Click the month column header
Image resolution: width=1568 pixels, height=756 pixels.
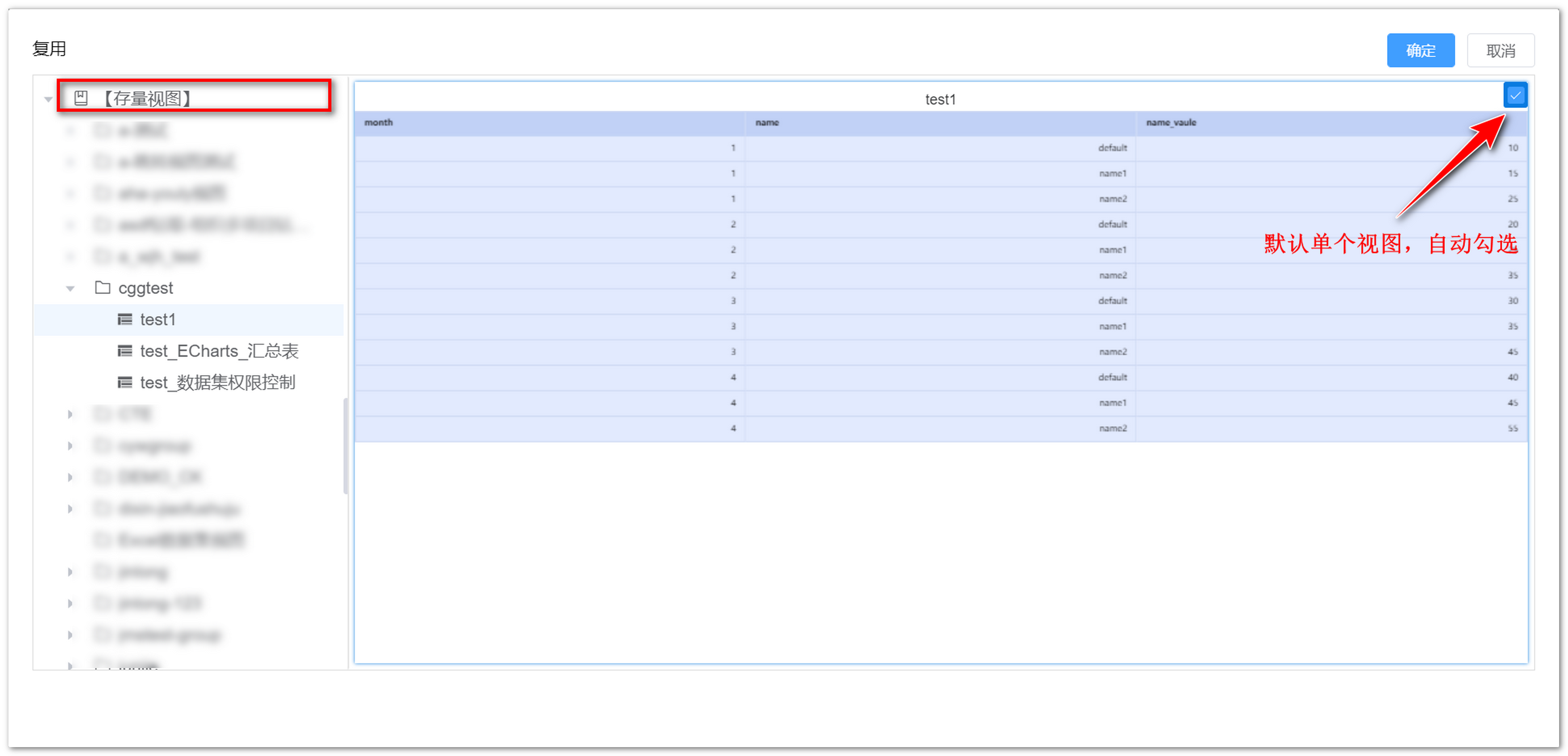click(x=379, y=122)
